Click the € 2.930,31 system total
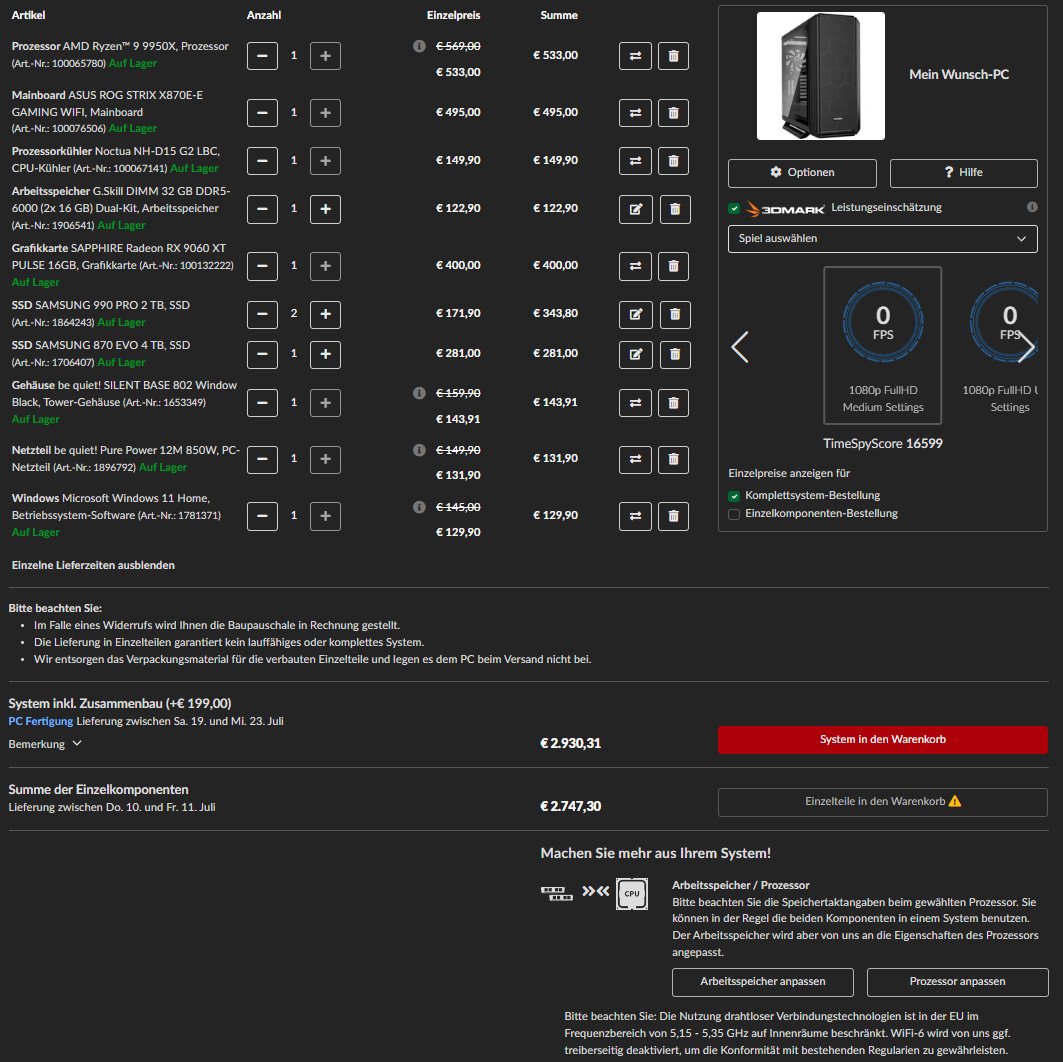The image size is (1063, 1062). tap(570, 743)
